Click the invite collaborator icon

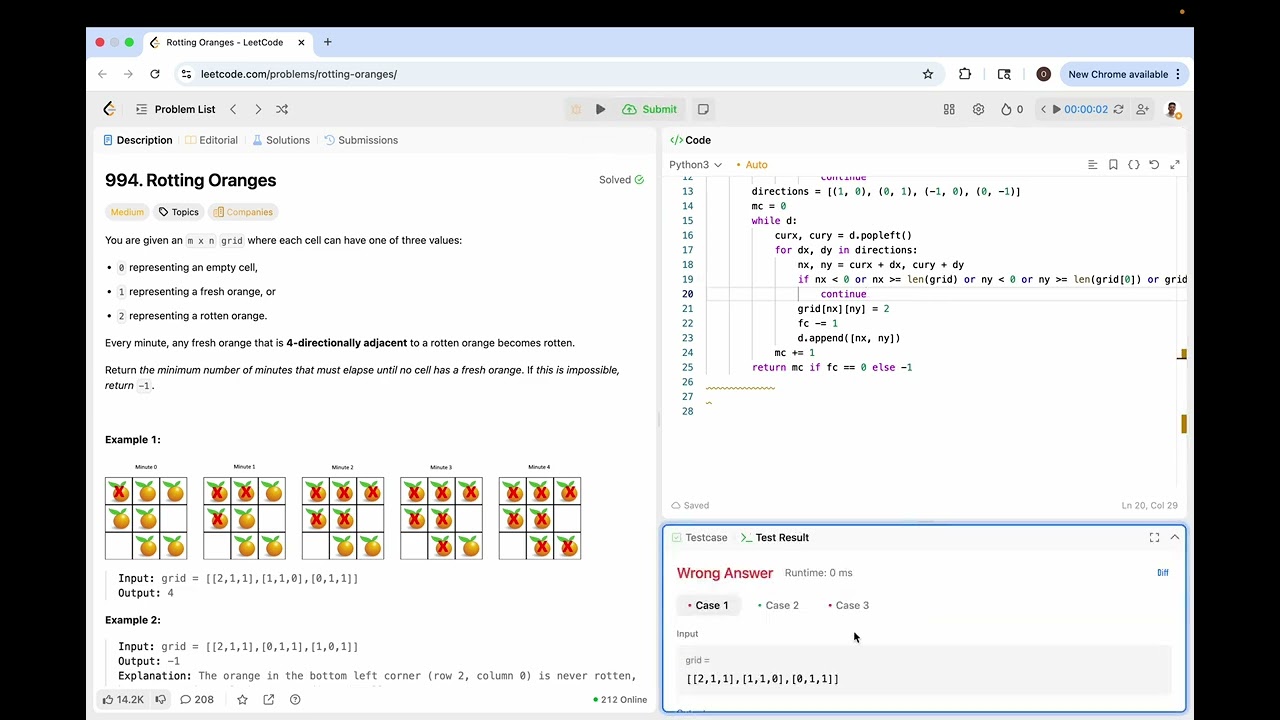(x=1142, y=109)
